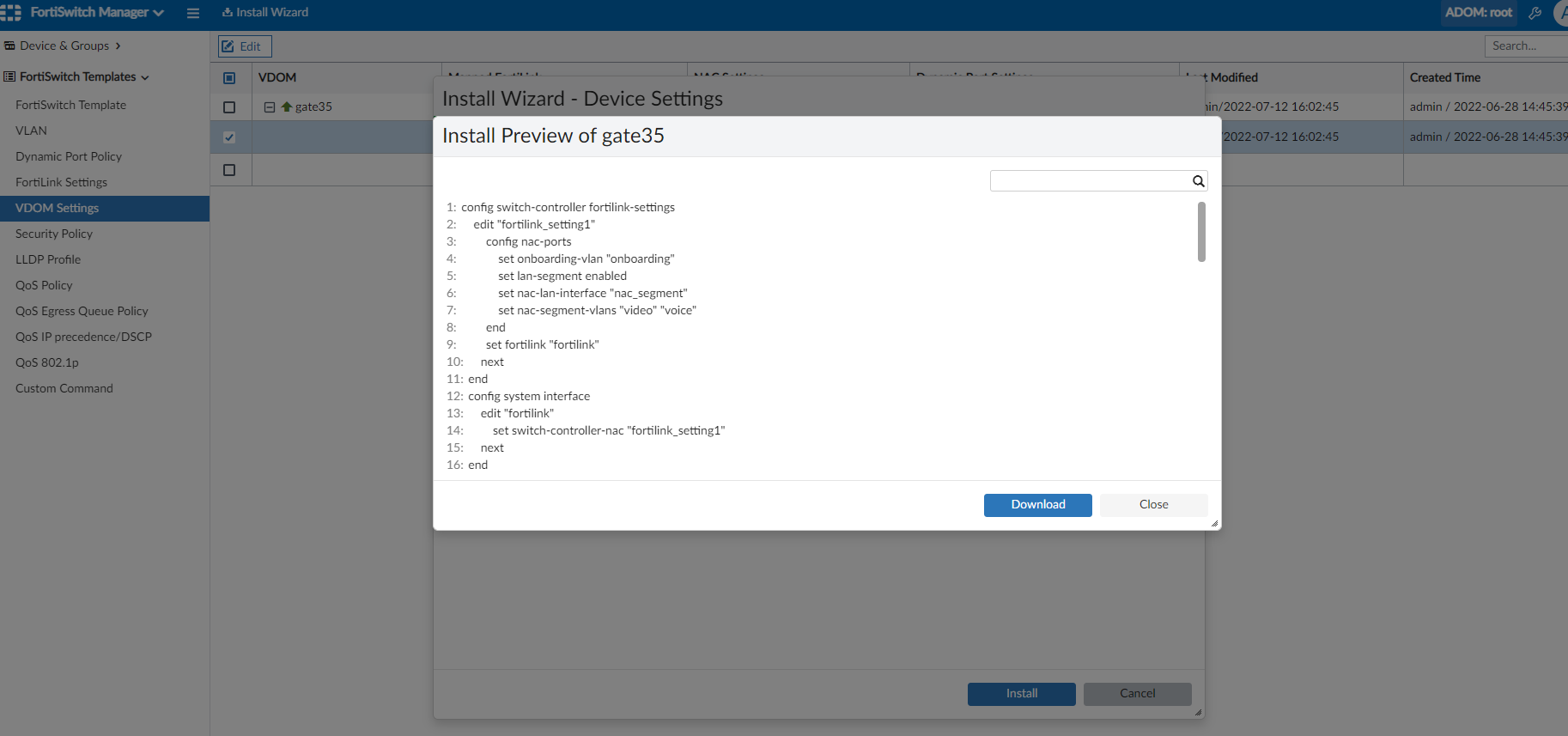This screenshot has width=1568, height=736.
Task: Expand Device & Groups menu chevron
Action: click(118, 46)
